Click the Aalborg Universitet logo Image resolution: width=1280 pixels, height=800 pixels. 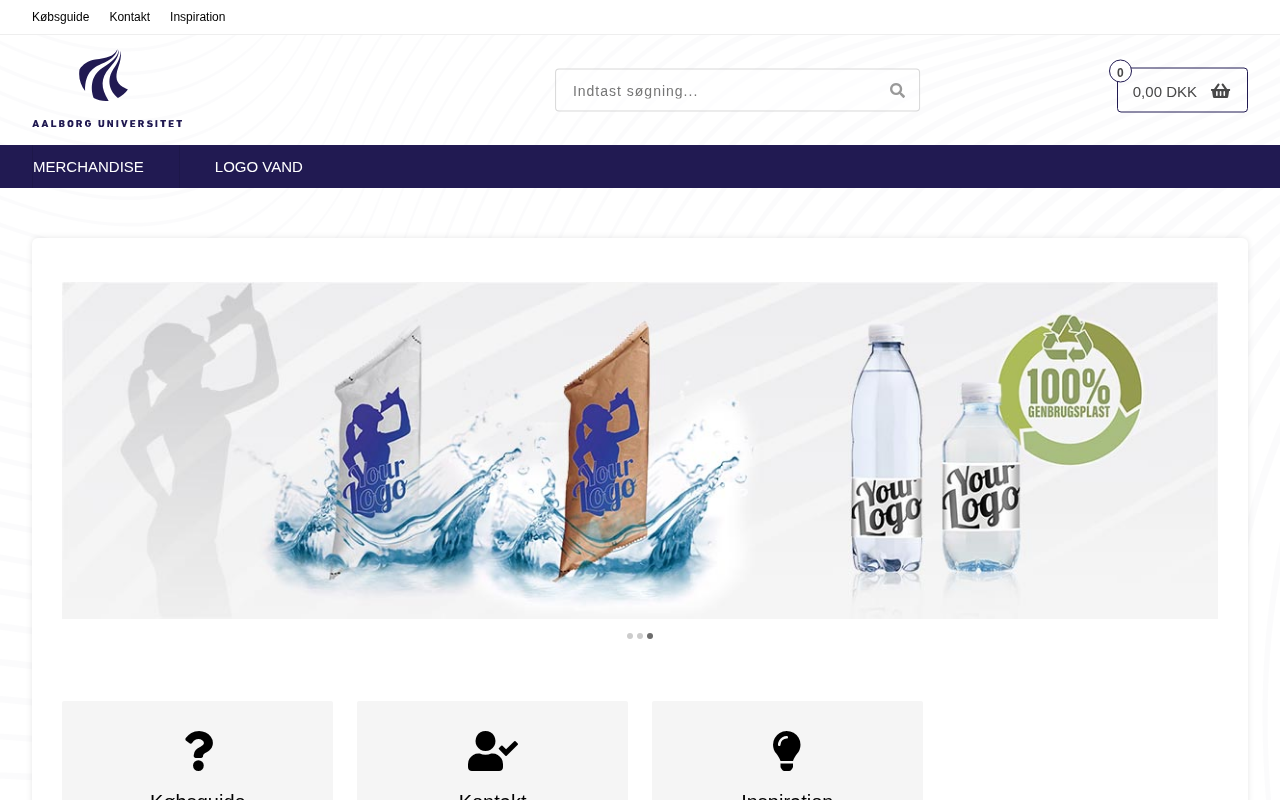click(x=107, y=89)
